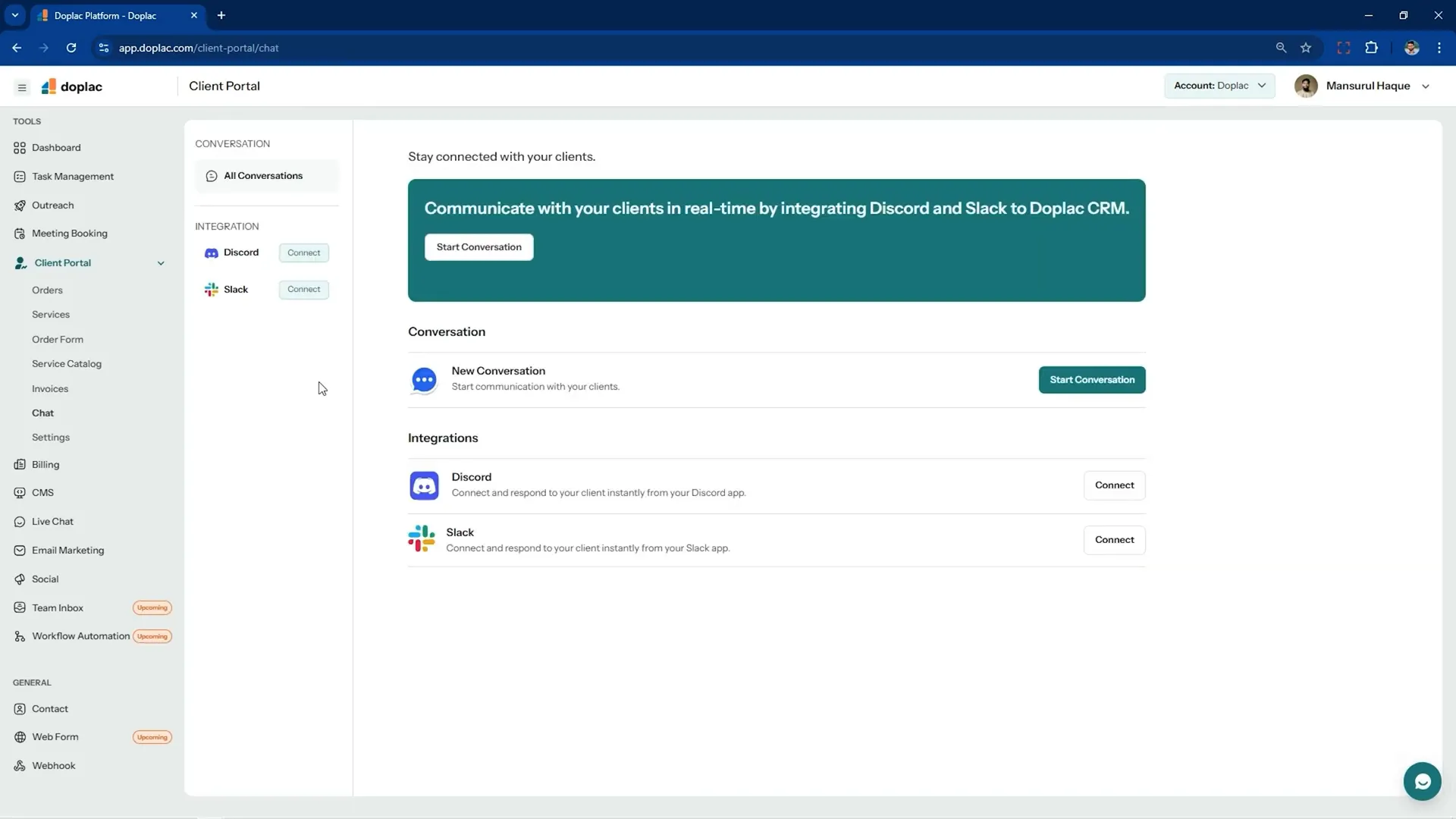The height and width of the screenshot is (819, 1456).
Task: Toggle sidebar collapse with hamburger icon
Action: 22,86
